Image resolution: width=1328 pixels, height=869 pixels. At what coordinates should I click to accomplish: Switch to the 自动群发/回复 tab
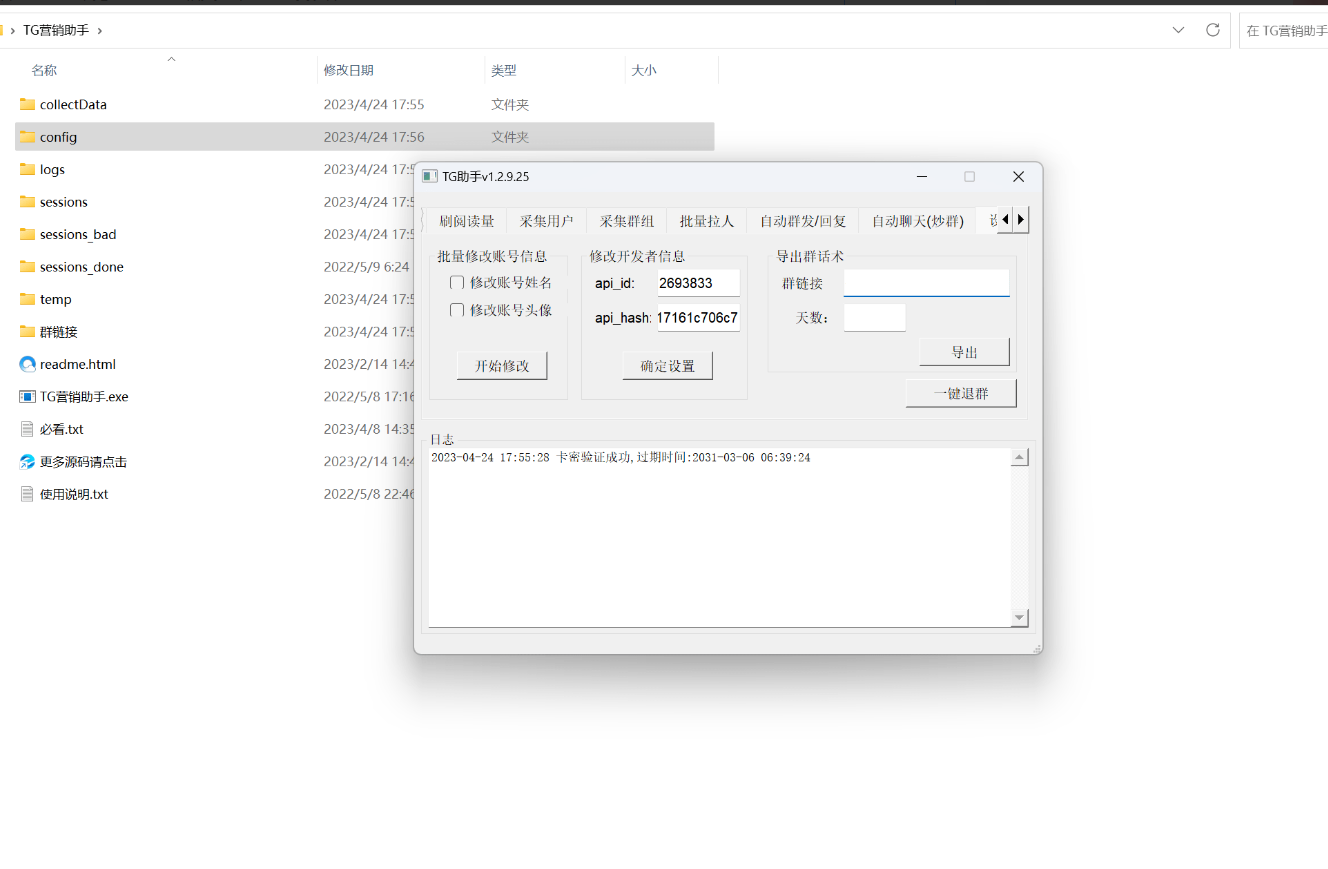click(803, 221)
